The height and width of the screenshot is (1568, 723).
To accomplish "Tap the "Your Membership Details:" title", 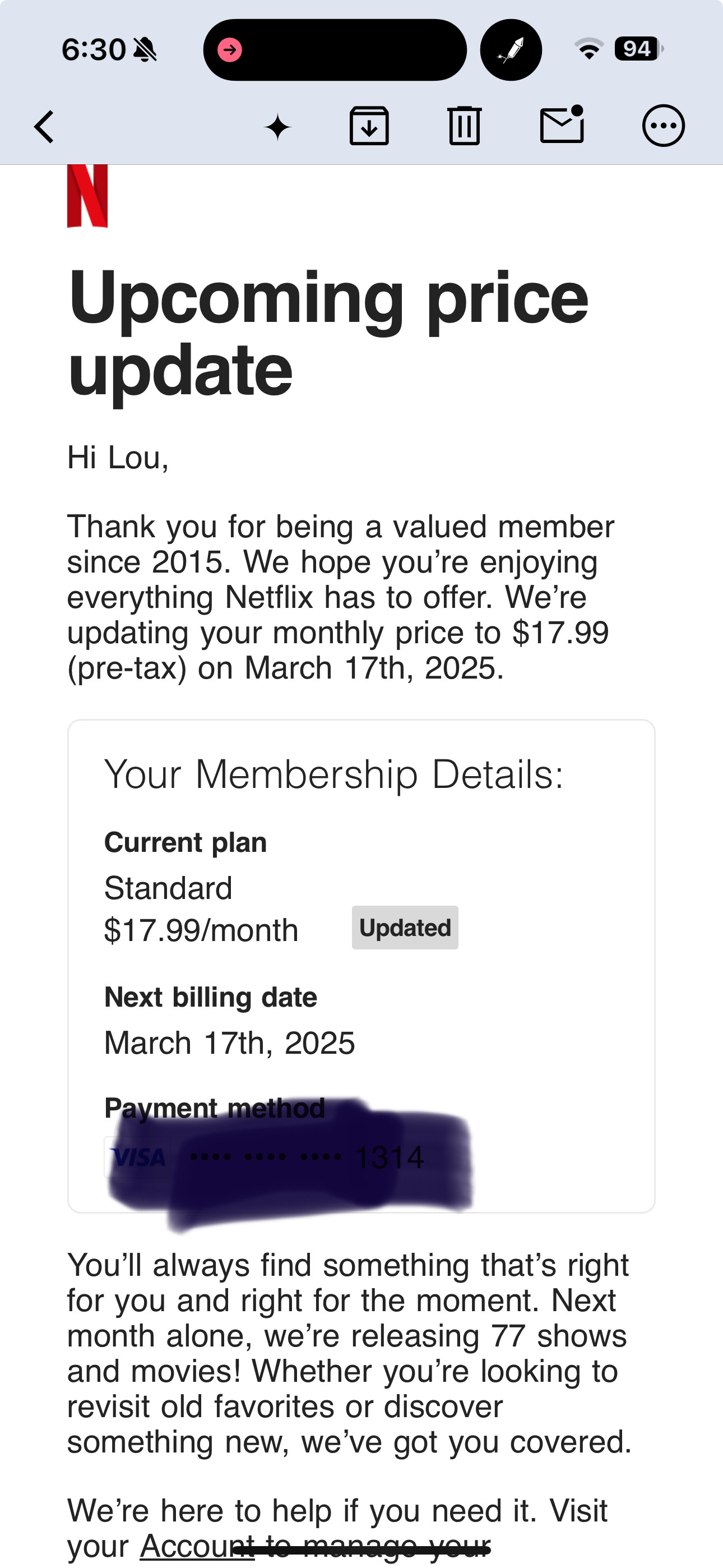I will [333, 774].
